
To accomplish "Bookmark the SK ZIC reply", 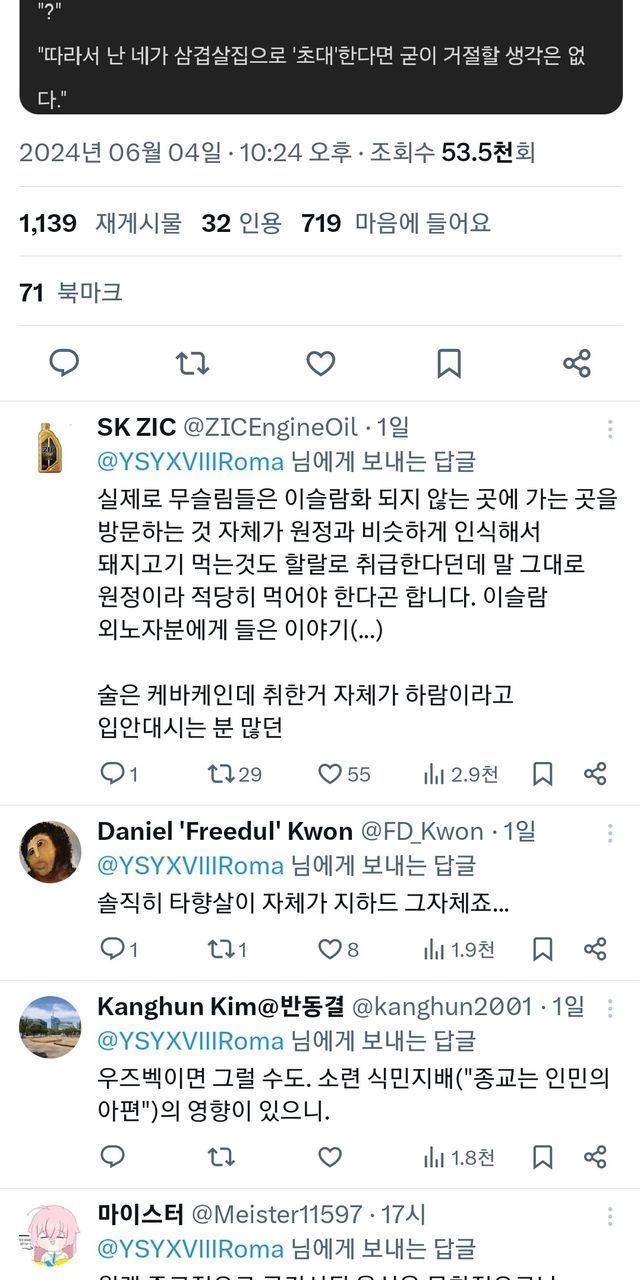I will click(542, 773).
